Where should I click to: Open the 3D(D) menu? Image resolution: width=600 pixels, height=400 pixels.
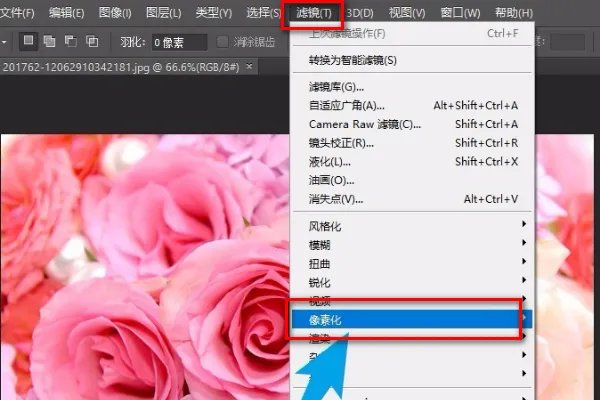(x=360, y=13)
